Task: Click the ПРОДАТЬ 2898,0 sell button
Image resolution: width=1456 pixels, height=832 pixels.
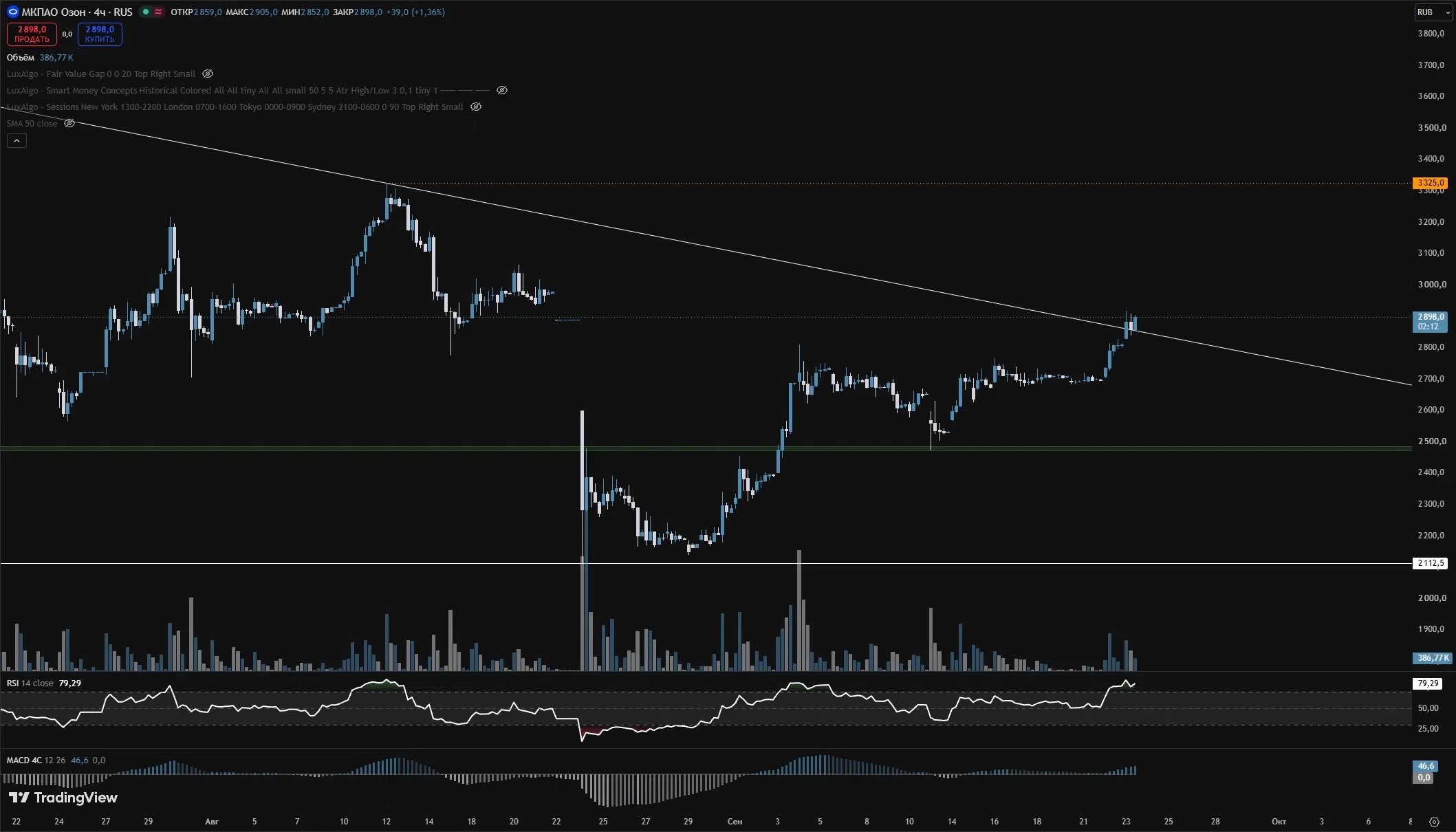Action: coord(32,34)
